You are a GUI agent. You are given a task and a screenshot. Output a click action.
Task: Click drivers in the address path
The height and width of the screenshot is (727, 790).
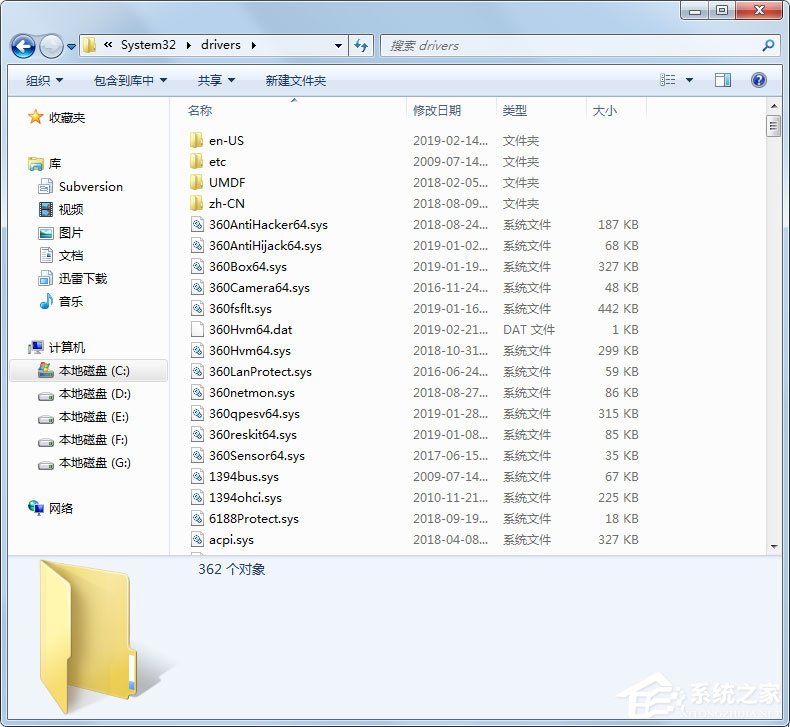221,45
